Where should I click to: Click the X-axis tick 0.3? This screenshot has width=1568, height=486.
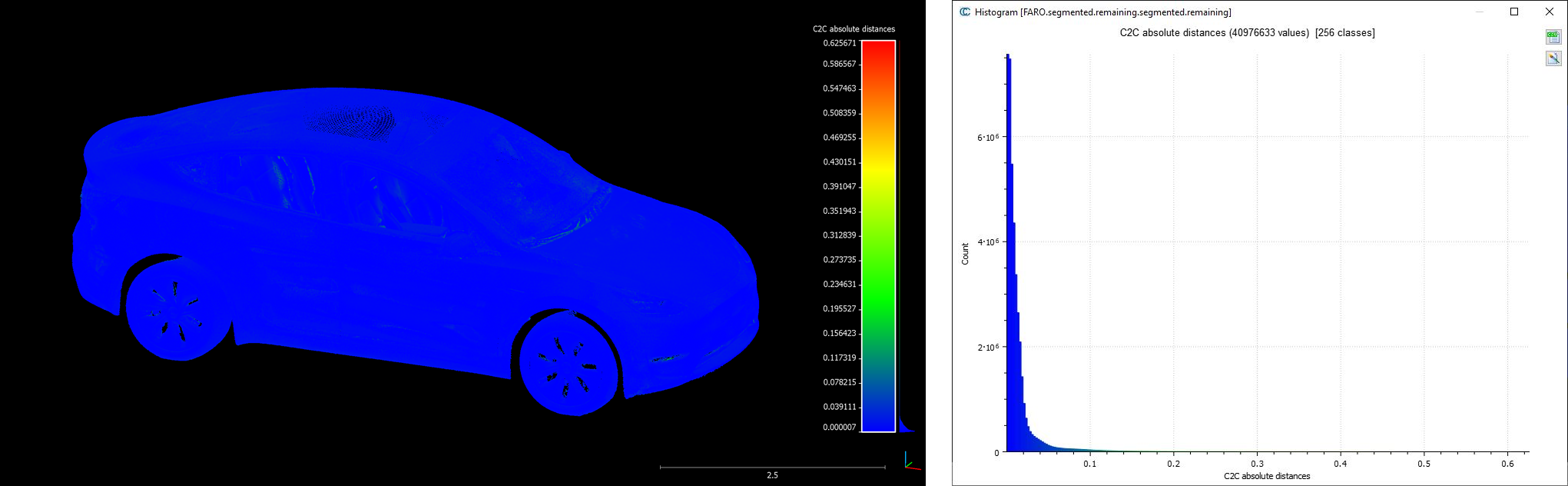coord(1257,464)
